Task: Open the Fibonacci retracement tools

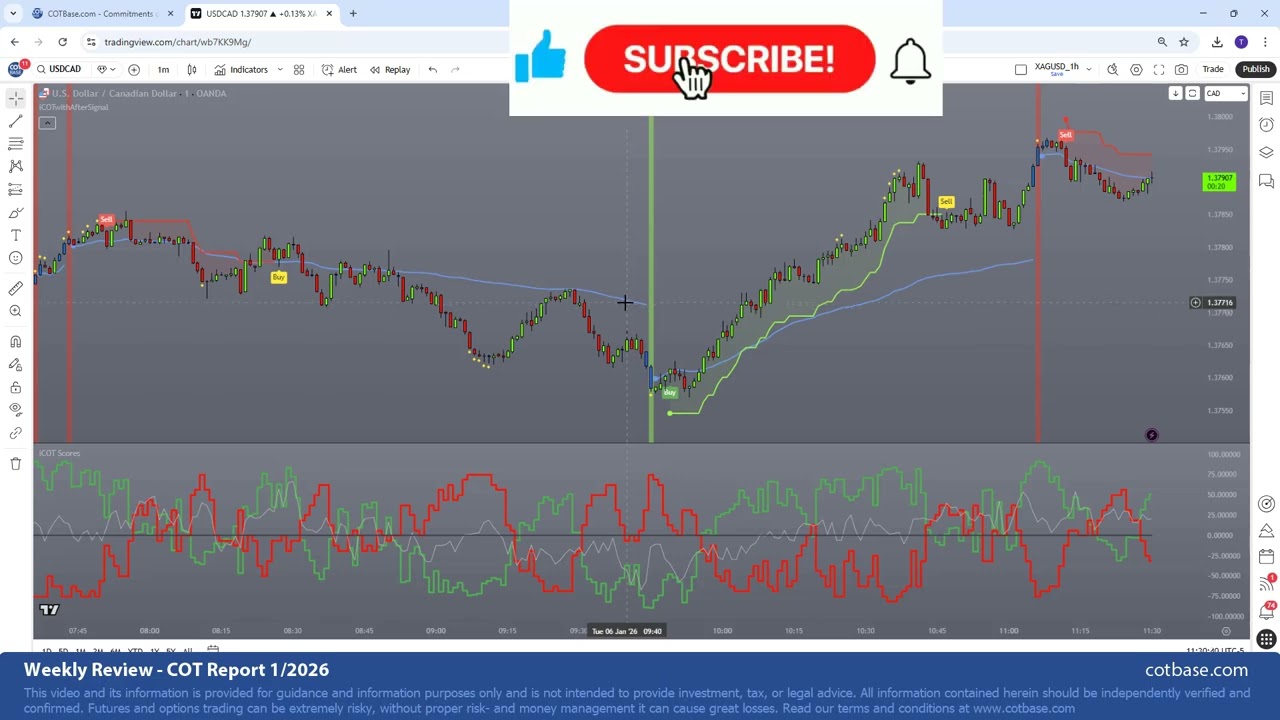Action: click(16, 144)
